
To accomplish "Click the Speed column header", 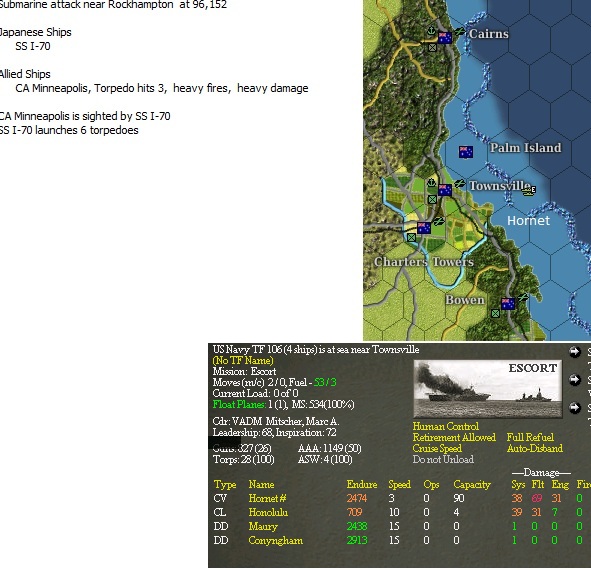I will click(400, 484).
